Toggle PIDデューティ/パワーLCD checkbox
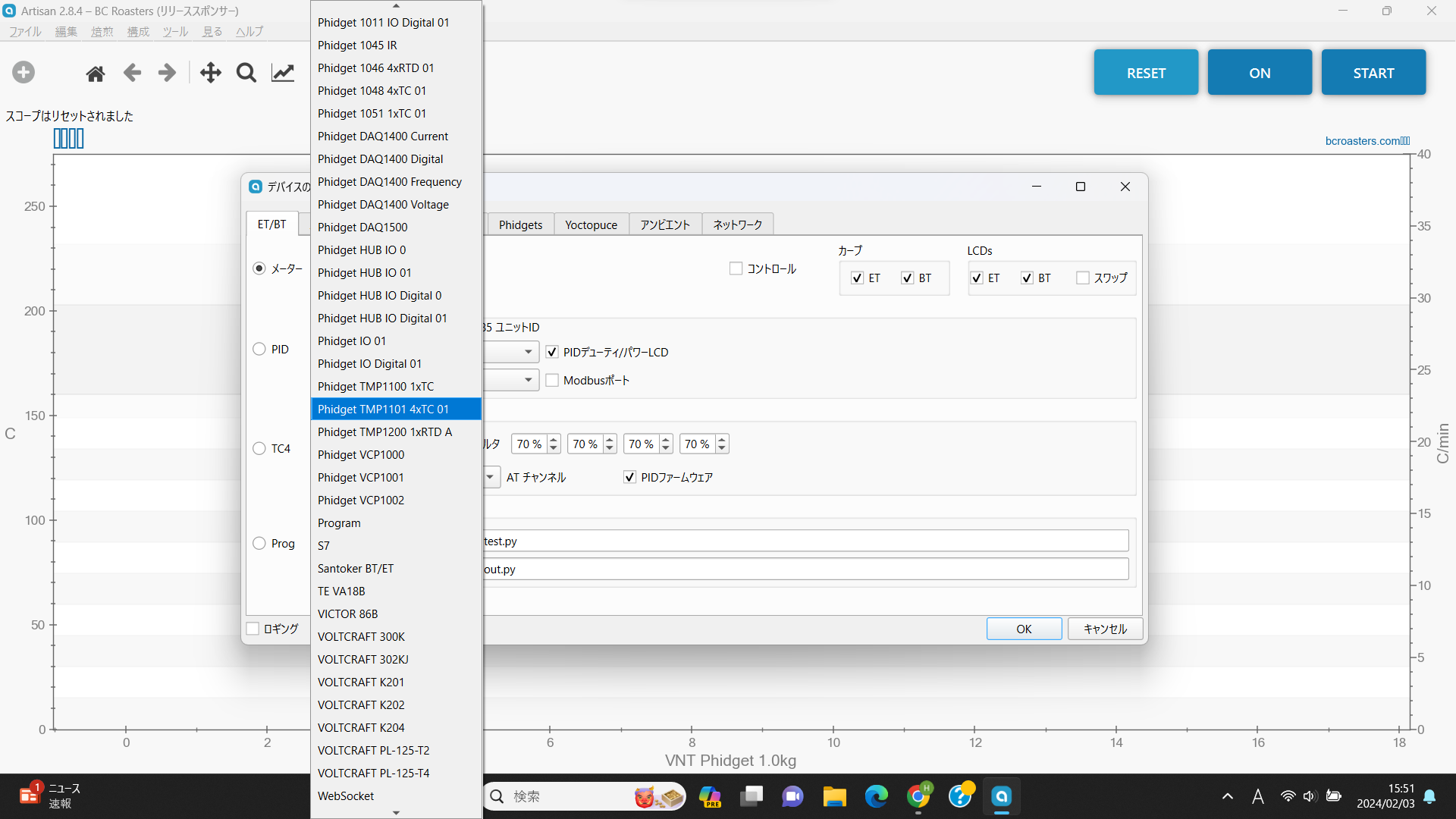Image resolution: width=1456 pixels, height=819 pixels. 552,352
